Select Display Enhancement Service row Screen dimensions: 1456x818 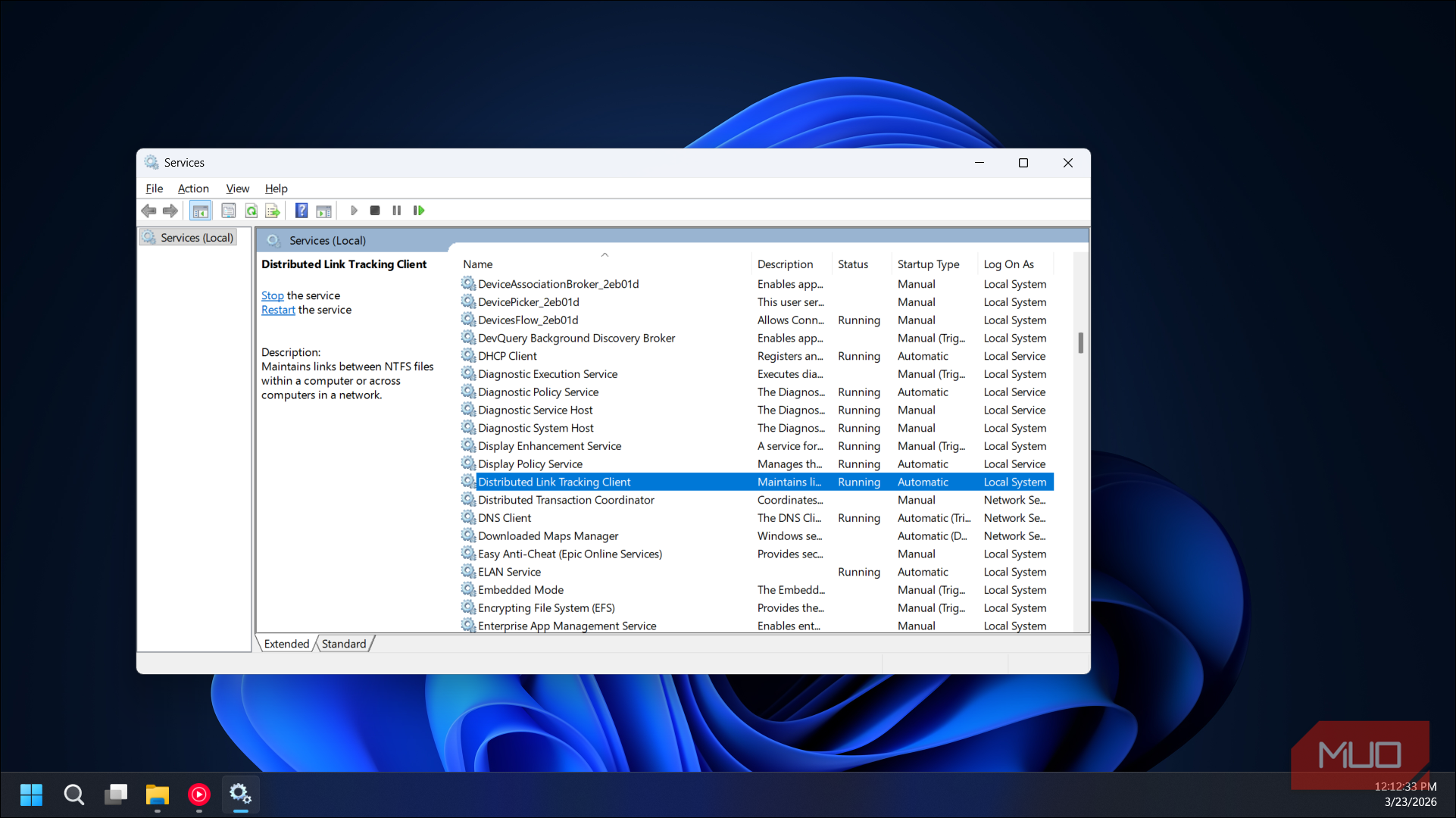coord(758,446)
